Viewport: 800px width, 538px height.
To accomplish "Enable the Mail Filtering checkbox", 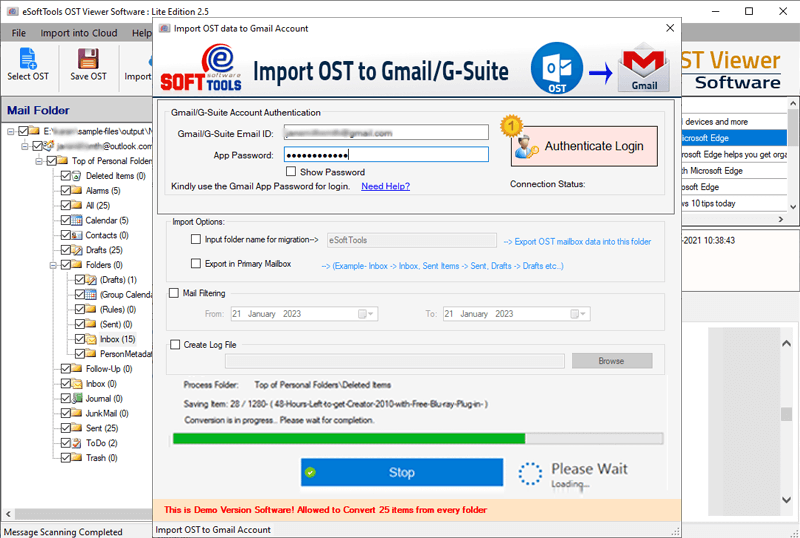I will pos(173,293).
